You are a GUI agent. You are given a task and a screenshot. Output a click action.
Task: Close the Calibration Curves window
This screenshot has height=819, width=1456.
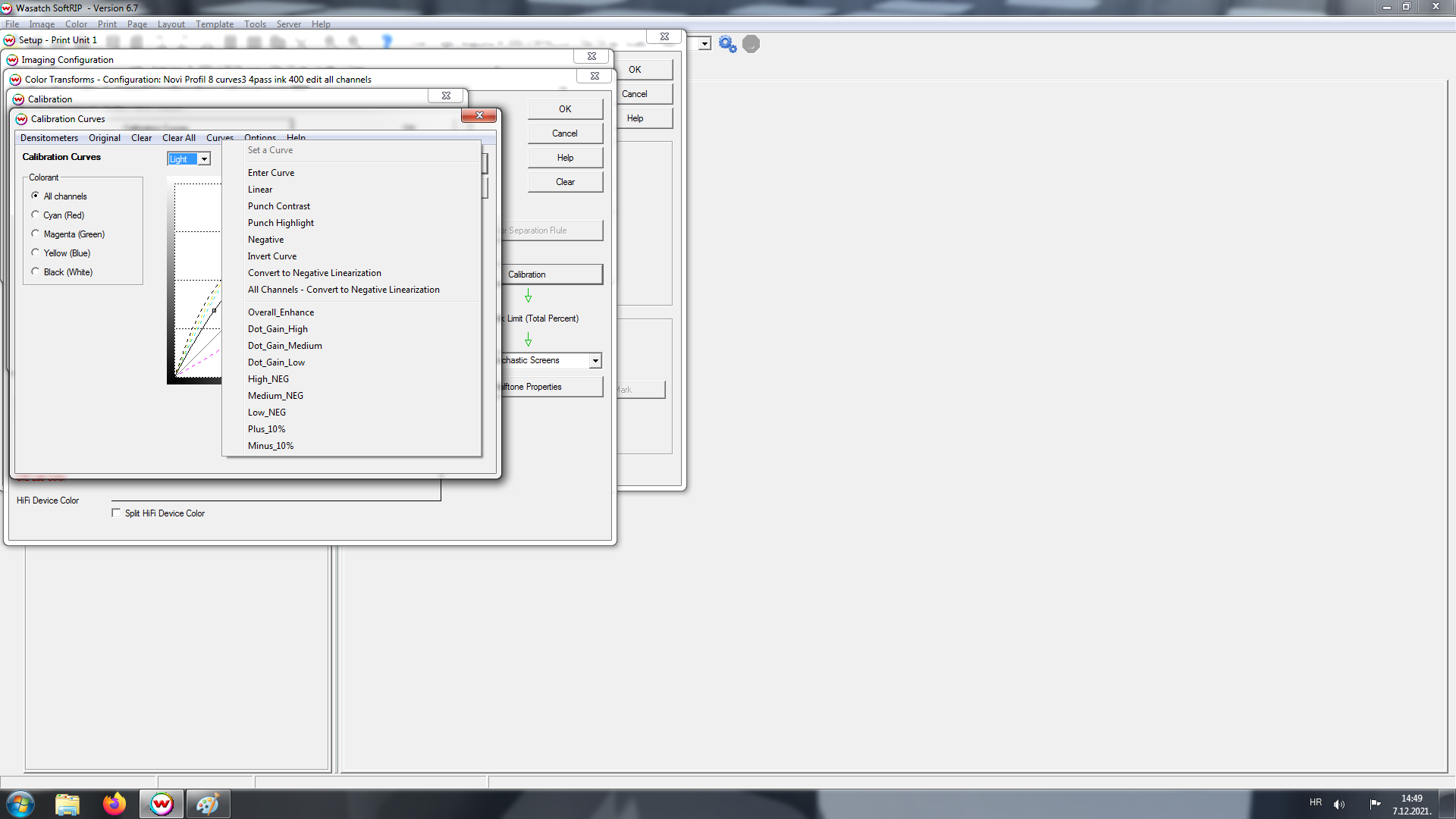tap(479, 115)
